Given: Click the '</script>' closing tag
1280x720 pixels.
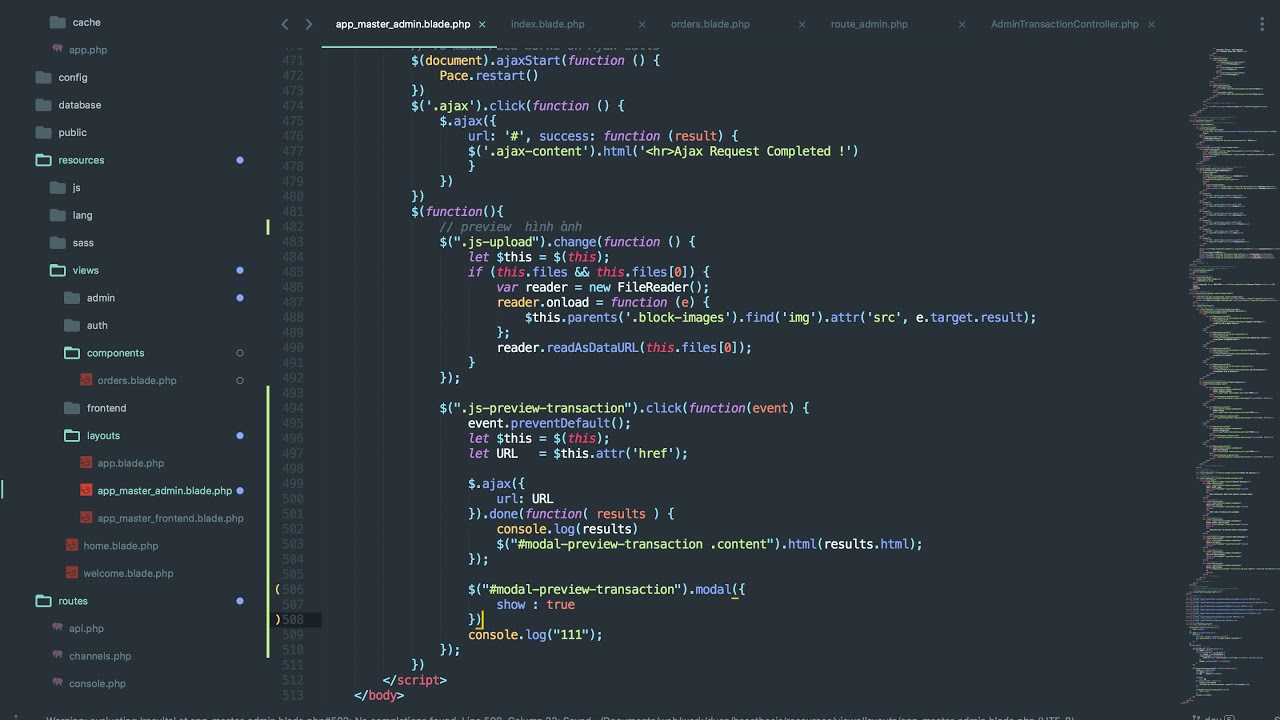Looking at the screenshot, I should coord(414,680).
